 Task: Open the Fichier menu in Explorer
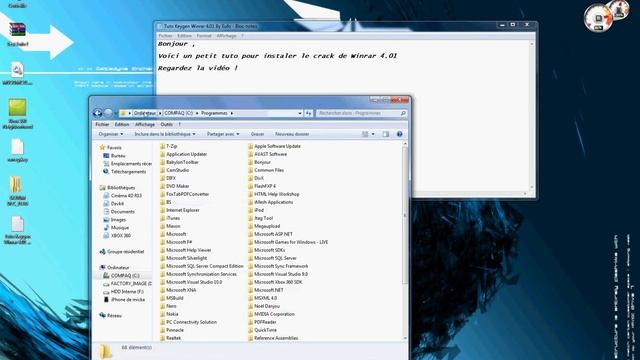102,124
